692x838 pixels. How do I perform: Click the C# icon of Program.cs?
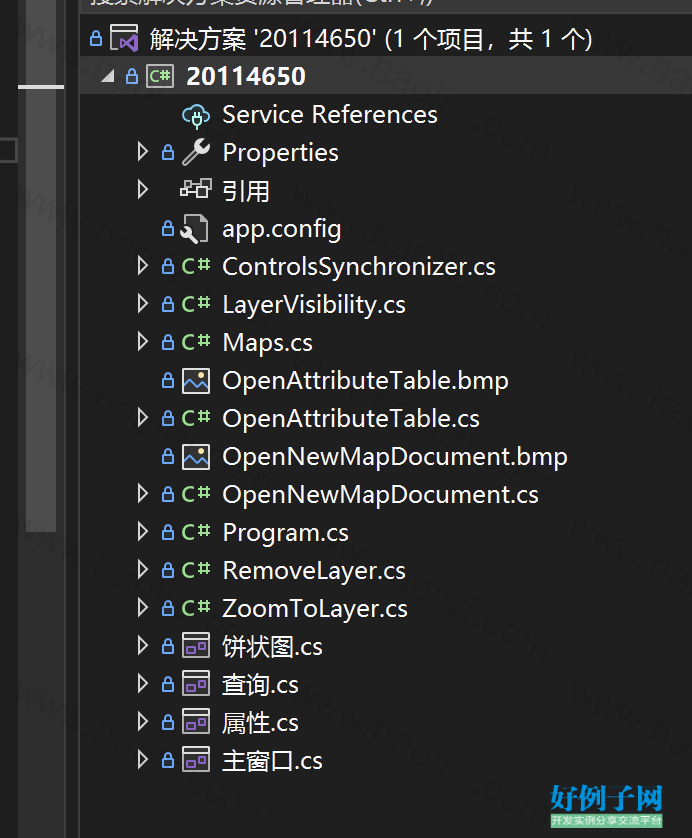click(x=196, y=532)
